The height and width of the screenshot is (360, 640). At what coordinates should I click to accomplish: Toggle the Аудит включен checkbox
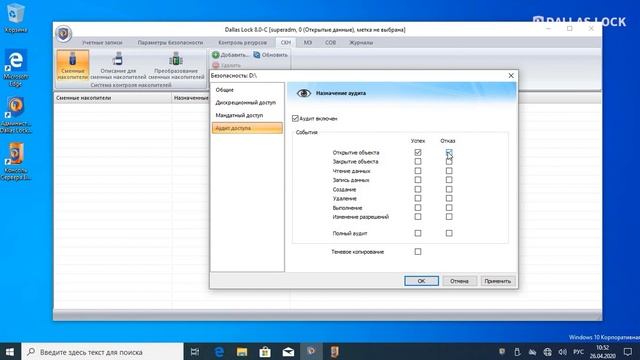[295, 118]
